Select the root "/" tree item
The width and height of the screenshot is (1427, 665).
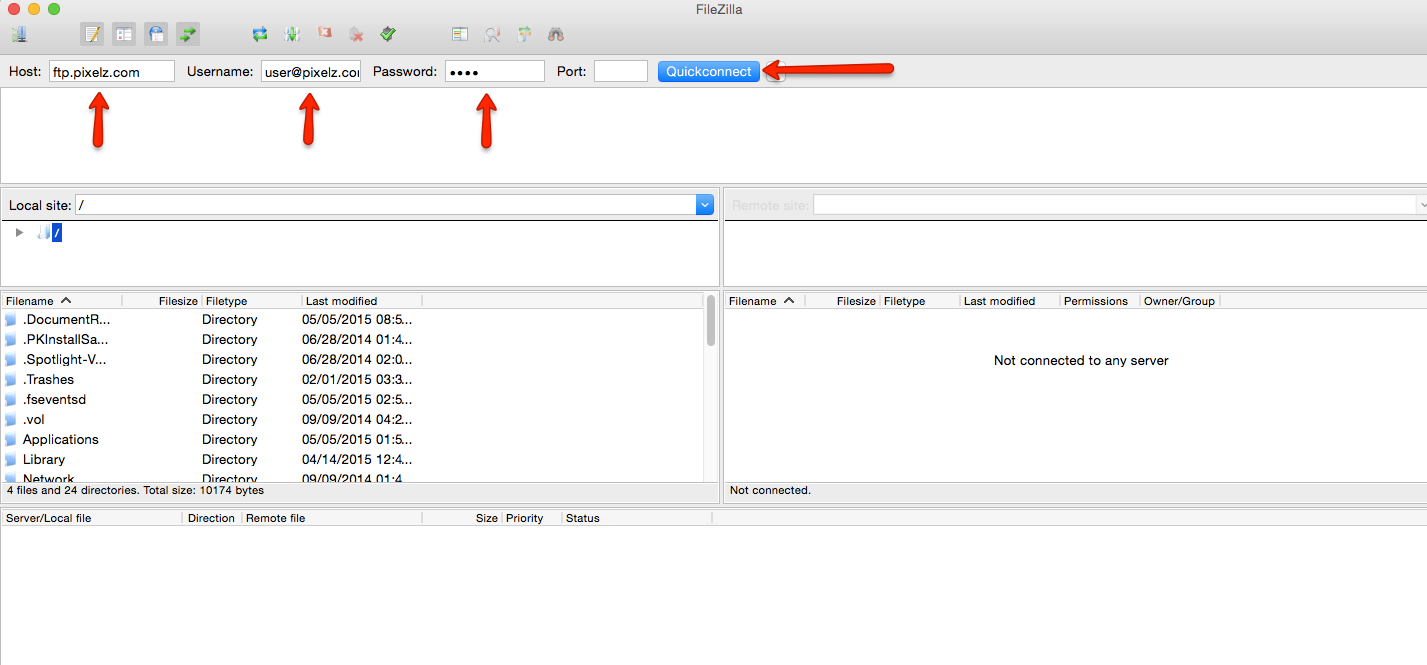tap(57, 233)
